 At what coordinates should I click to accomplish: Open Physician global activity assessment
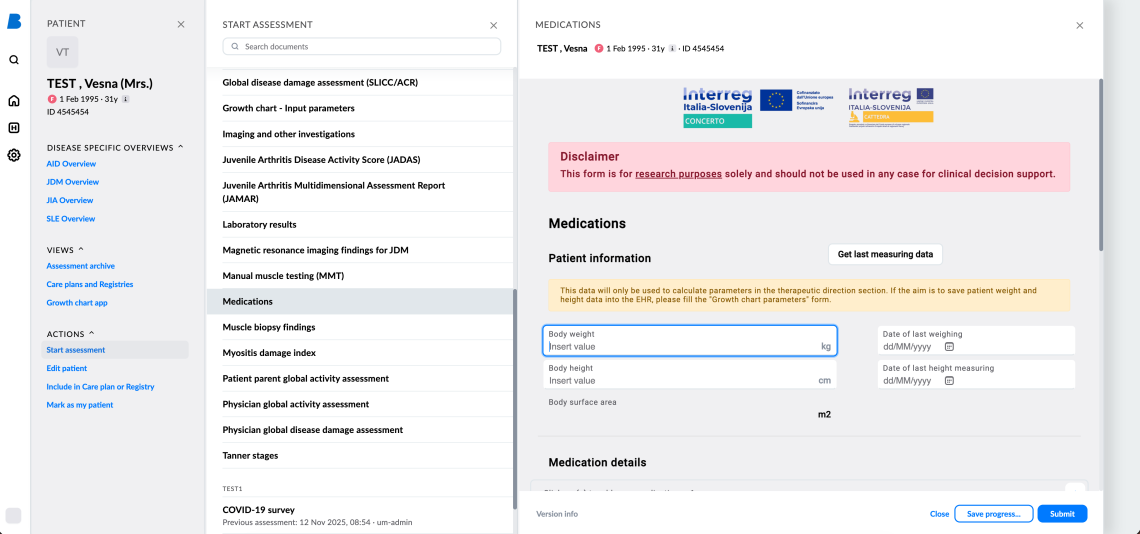pos(360,404)
